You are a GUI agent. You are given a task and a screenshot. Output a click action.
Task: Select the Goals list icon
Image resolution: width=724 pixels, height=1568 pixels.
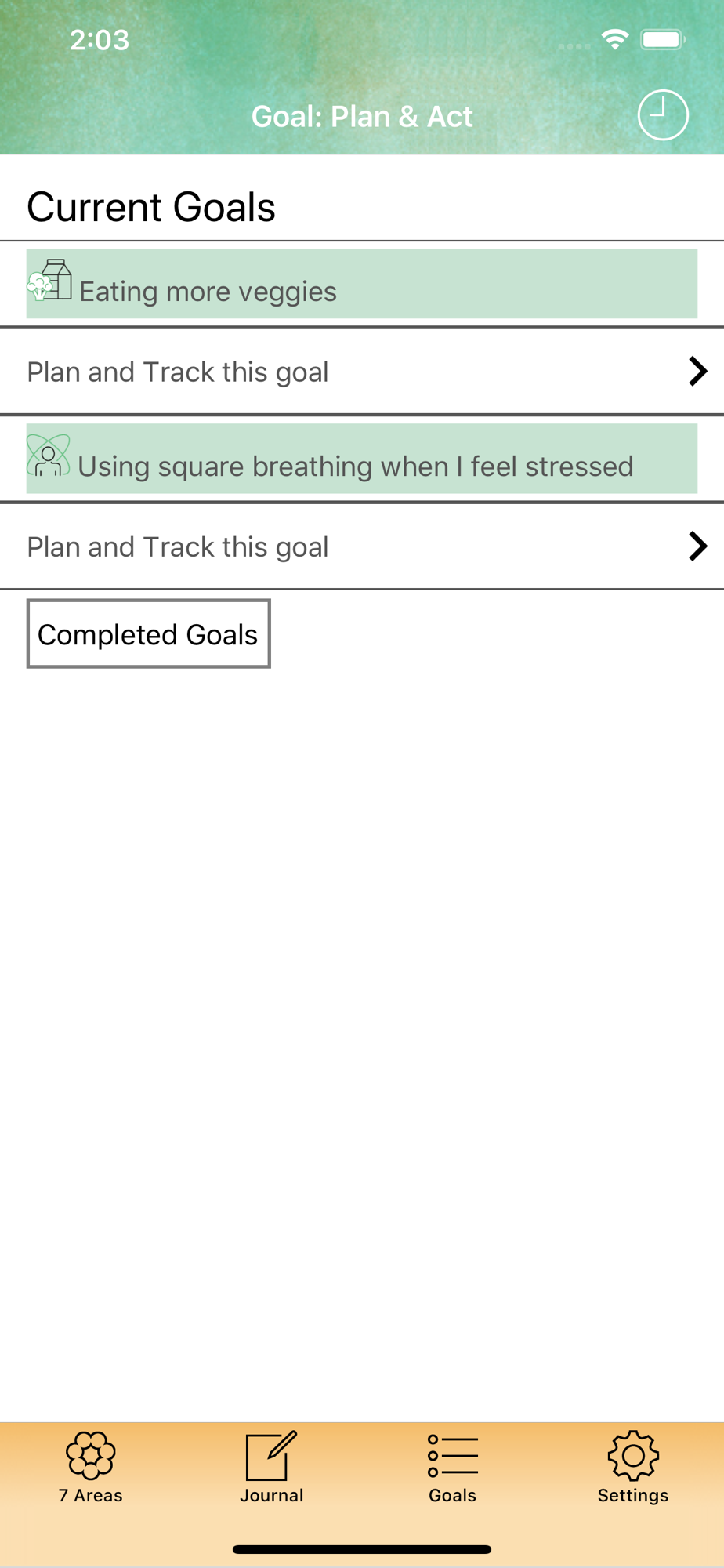click(x=453, y=1456)
